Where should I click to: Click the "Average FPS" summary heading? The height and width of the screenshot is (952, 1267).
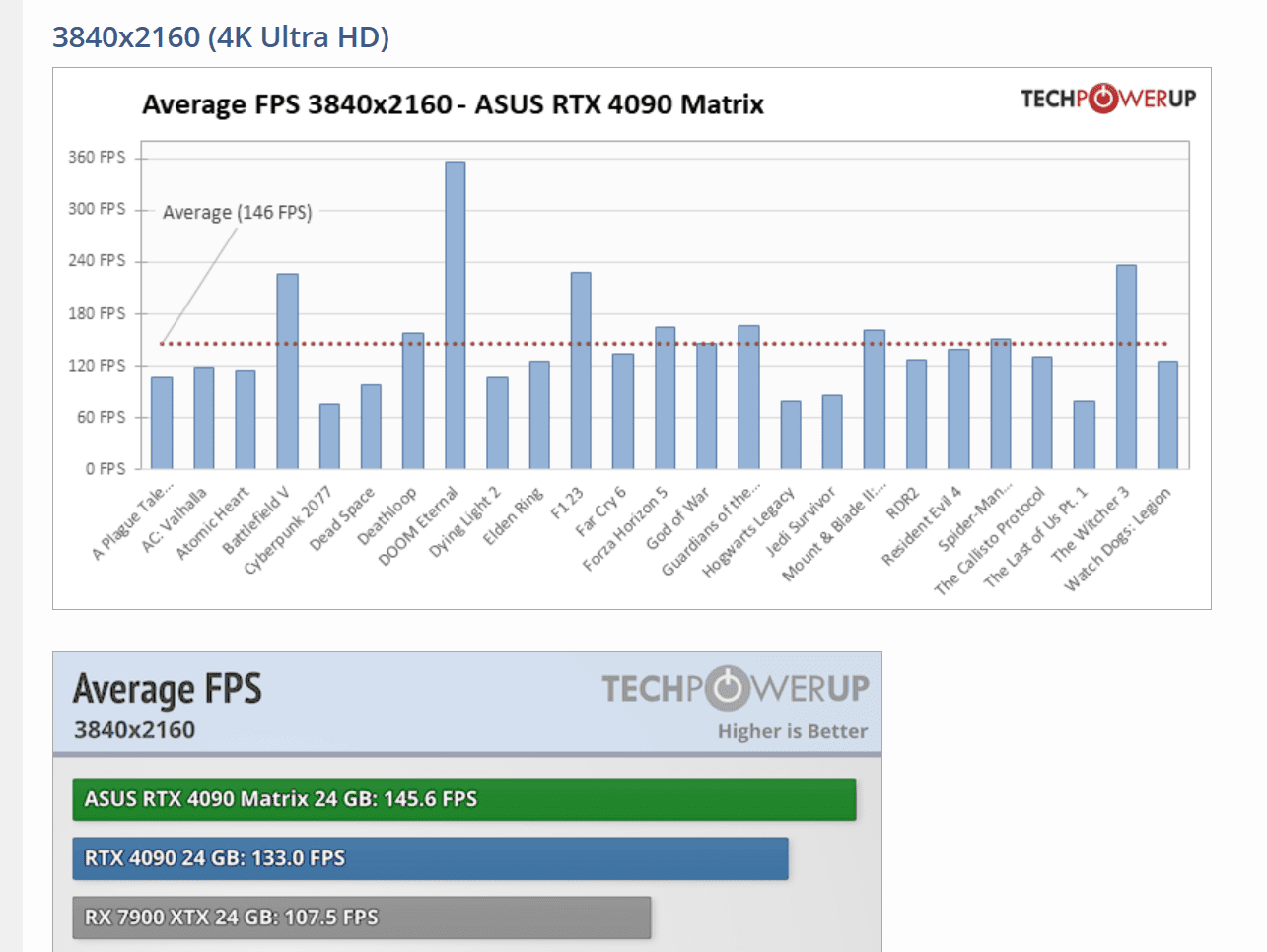click(167, 689)
